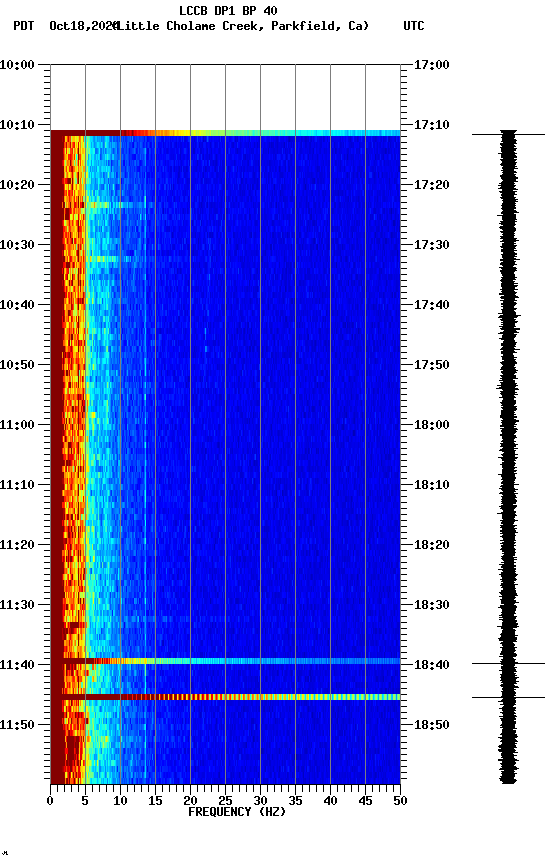Image resolution: width=552 pixels, height=864 pixels.
Task: Click the 17:20 UTC time label
Action: (431, 185)
